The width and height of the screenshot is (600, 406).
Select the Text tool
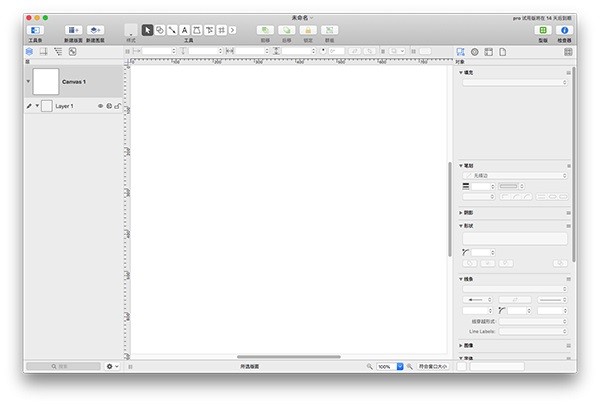[184, 30]
